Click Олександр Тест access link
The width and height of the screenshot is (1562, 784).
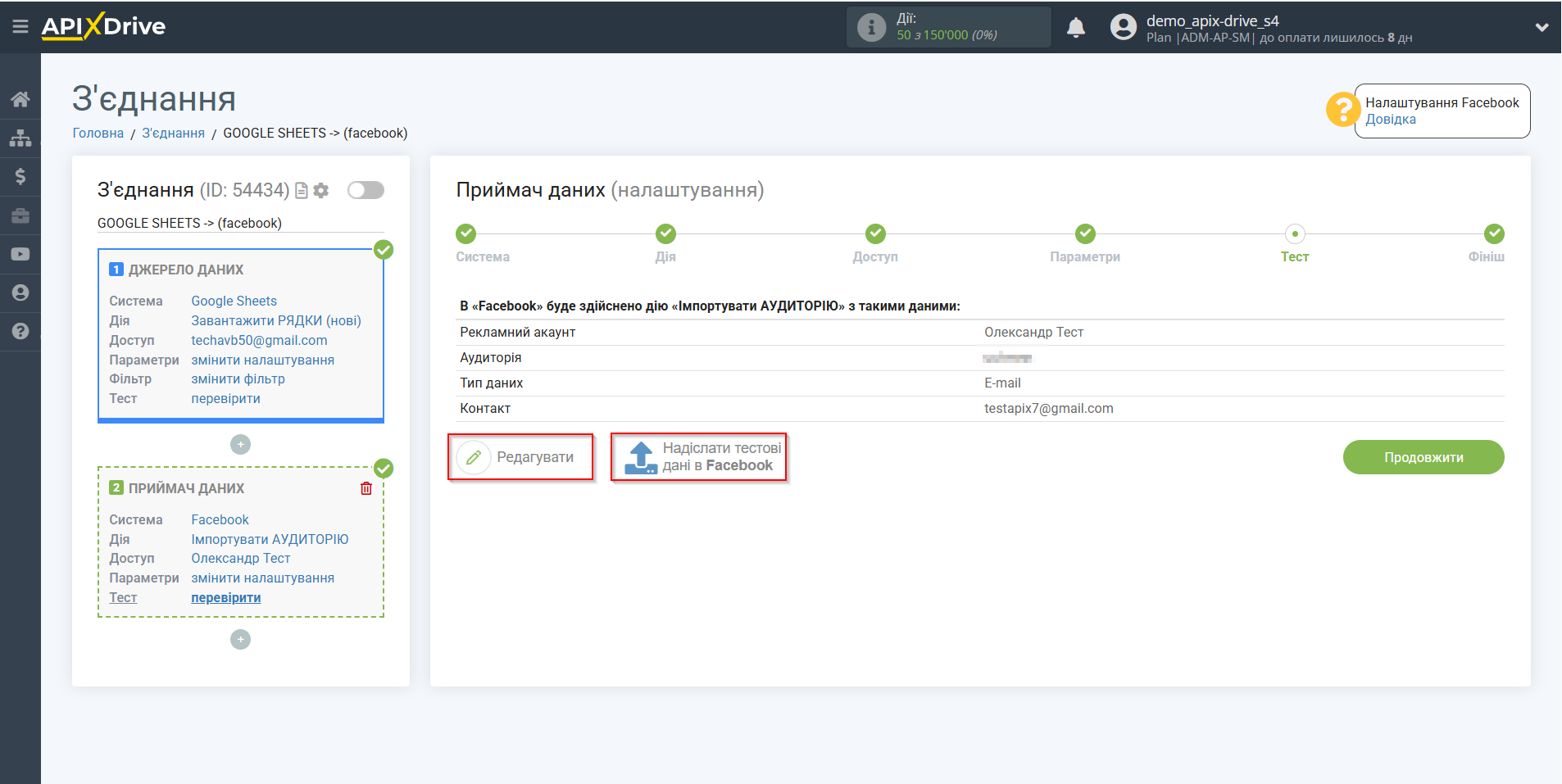(x=240, y=558)
